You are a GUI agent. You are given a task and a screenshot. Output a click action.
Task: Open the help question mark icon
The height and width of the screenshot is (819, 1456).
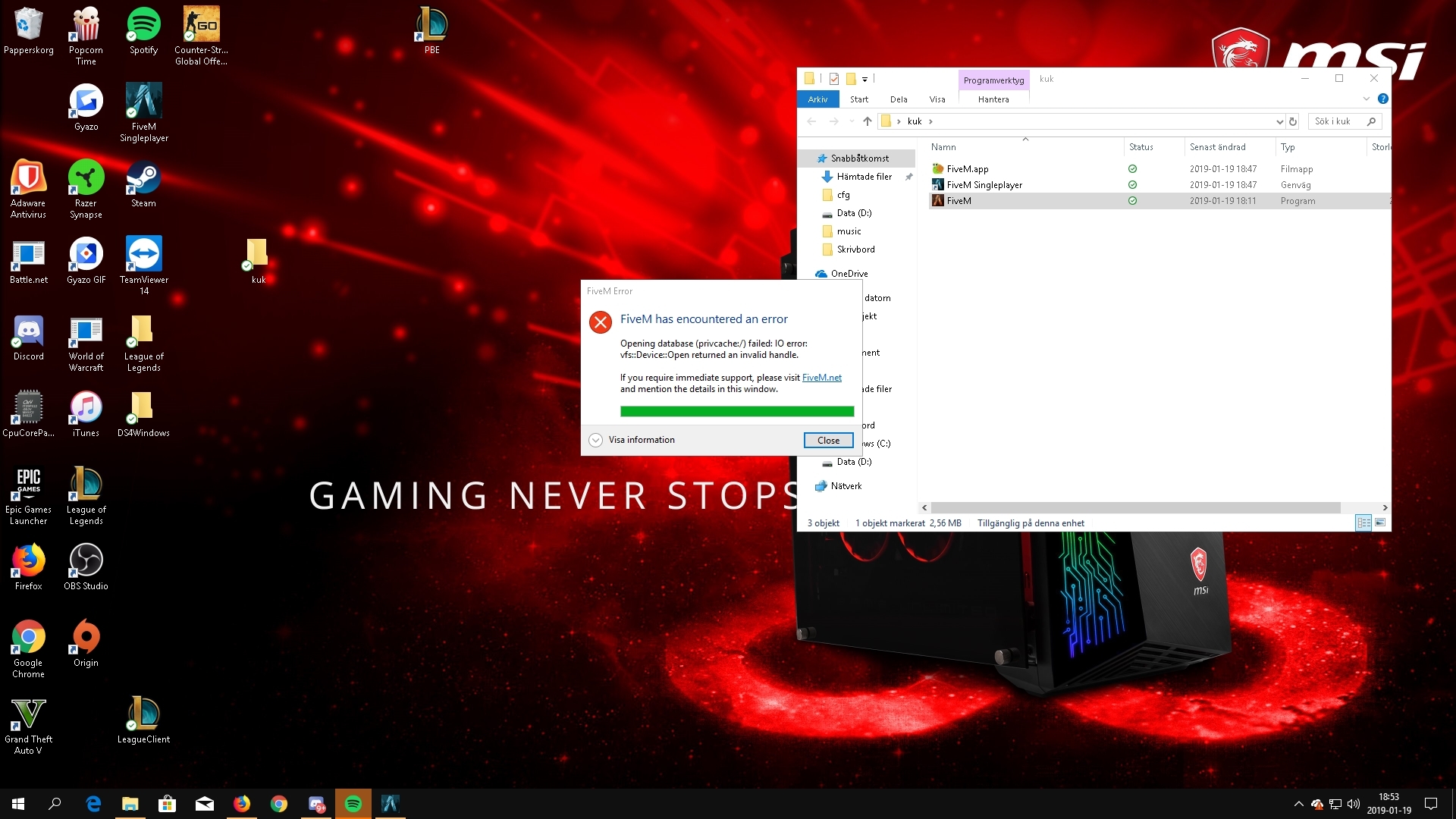[1382, 99]
